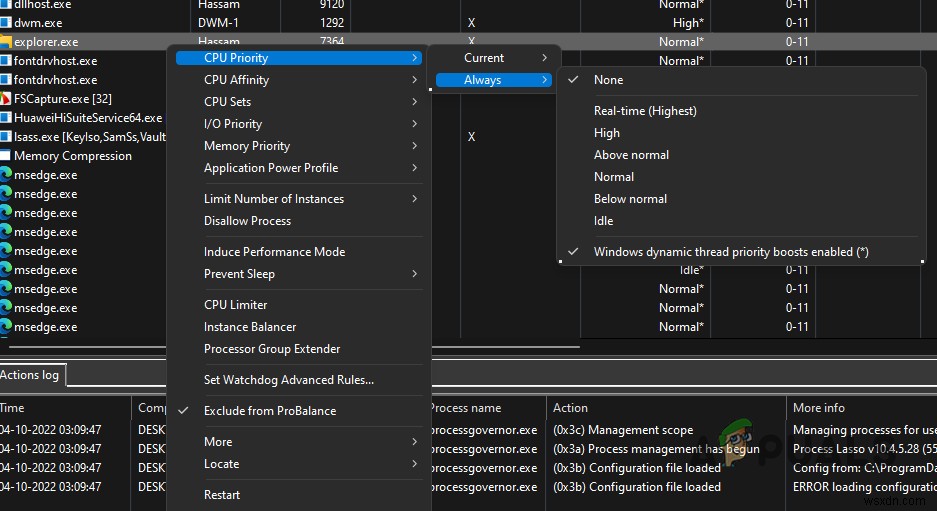Click the dllhost.exe process icon
The width and height of the screenshot is (937, 511).
coord(5,5)
